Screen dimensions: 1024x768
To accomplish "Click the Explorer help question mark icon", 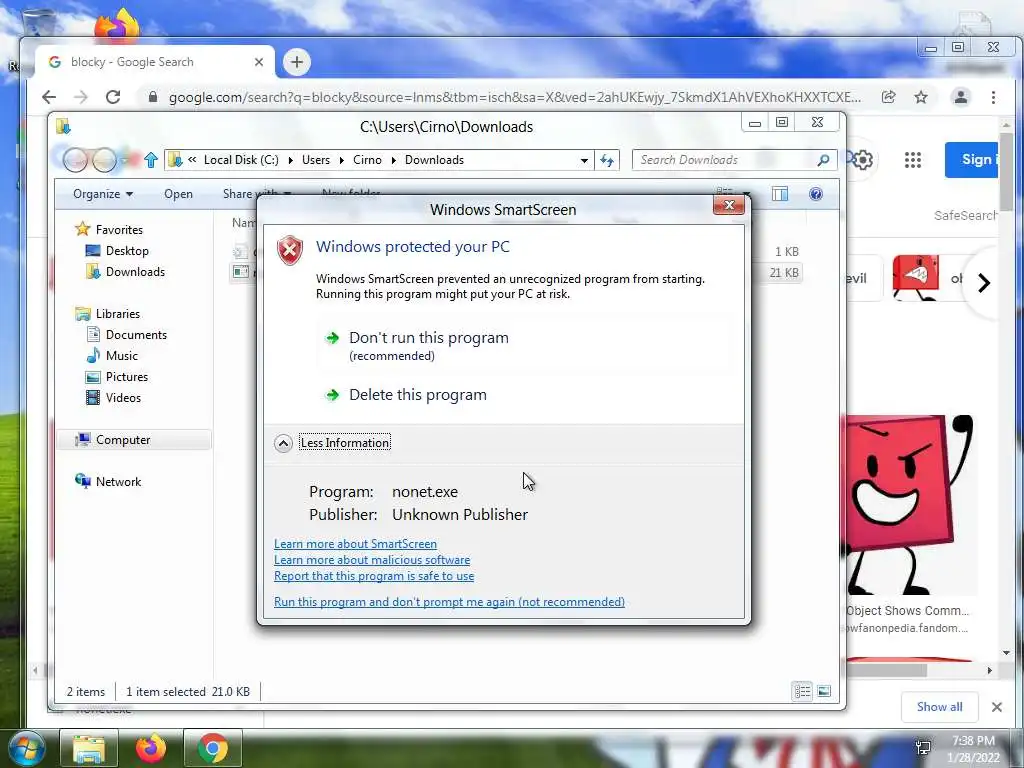I will pos(816,194).
